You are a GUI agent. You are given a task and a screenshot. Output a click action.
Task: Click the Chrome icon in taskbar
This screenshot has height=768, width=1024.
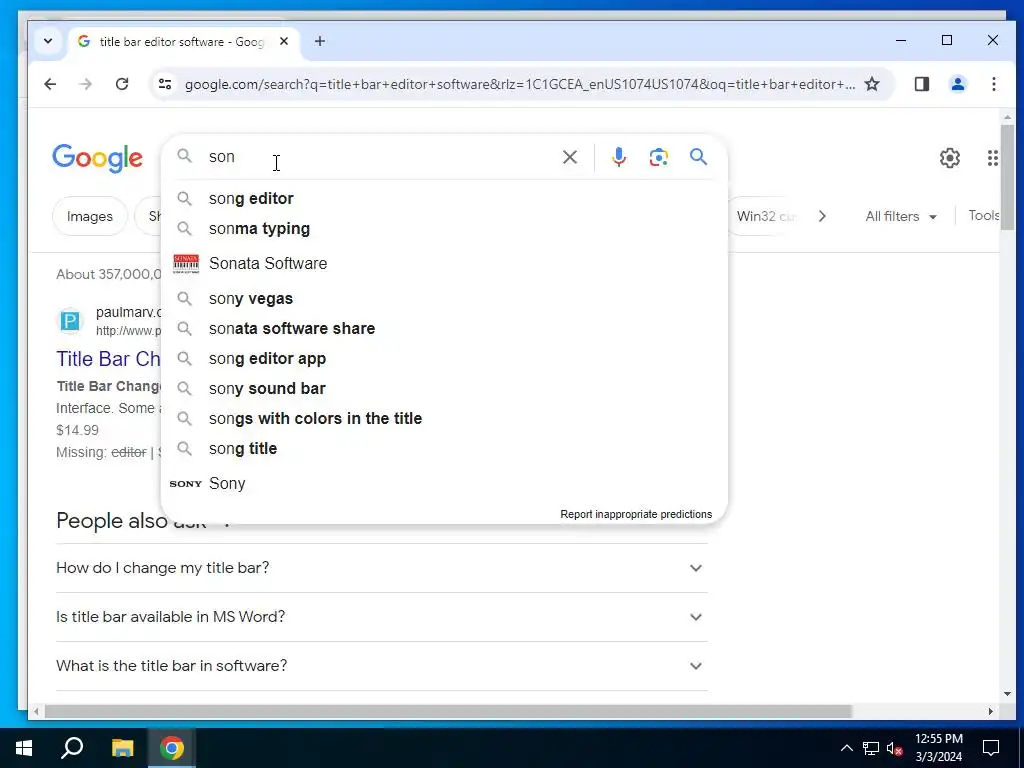(x=172, y=748)
